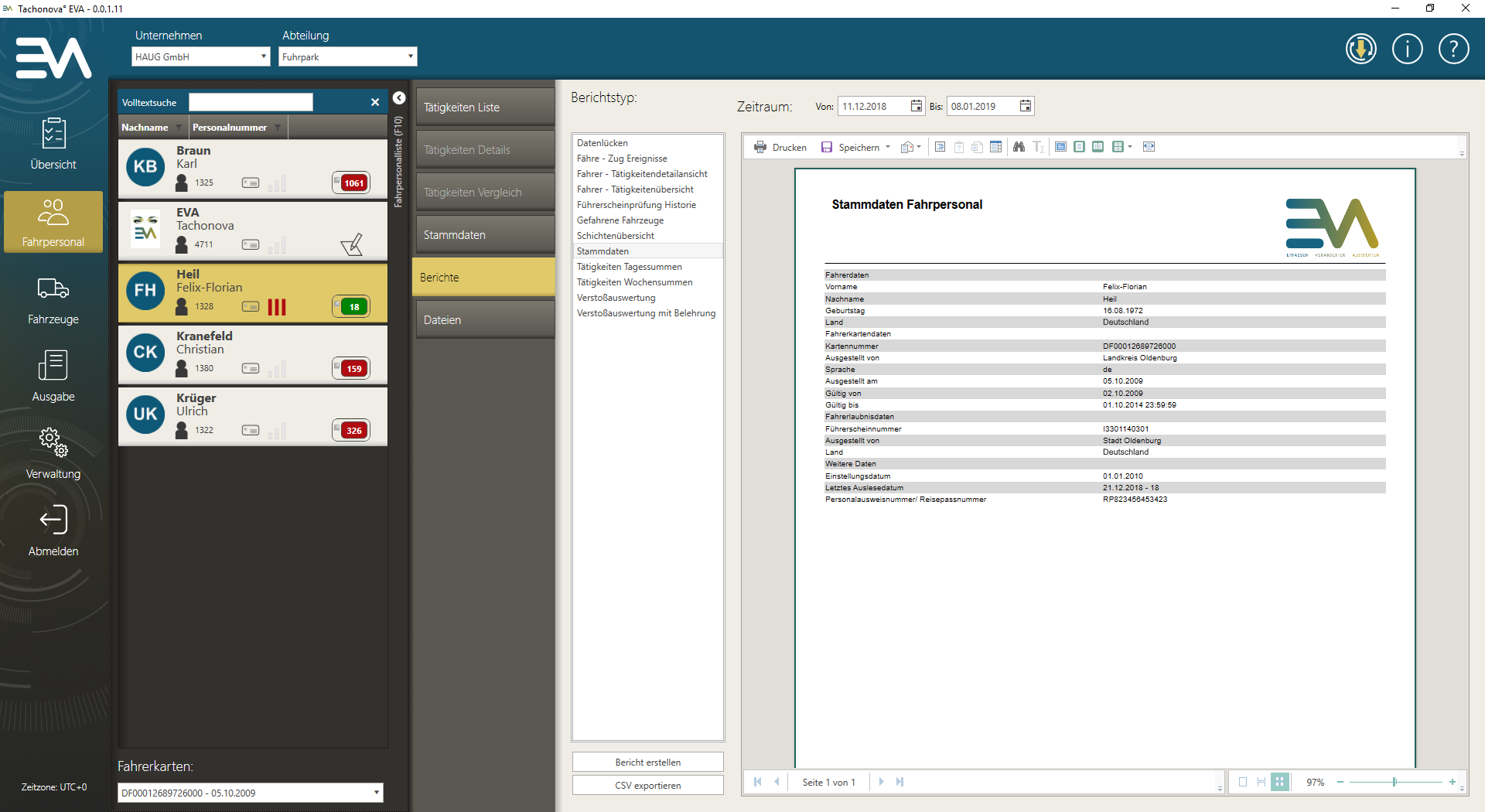Click the Abmelden logout icon
1485x812 pixels.
click(x=53, y=520)
